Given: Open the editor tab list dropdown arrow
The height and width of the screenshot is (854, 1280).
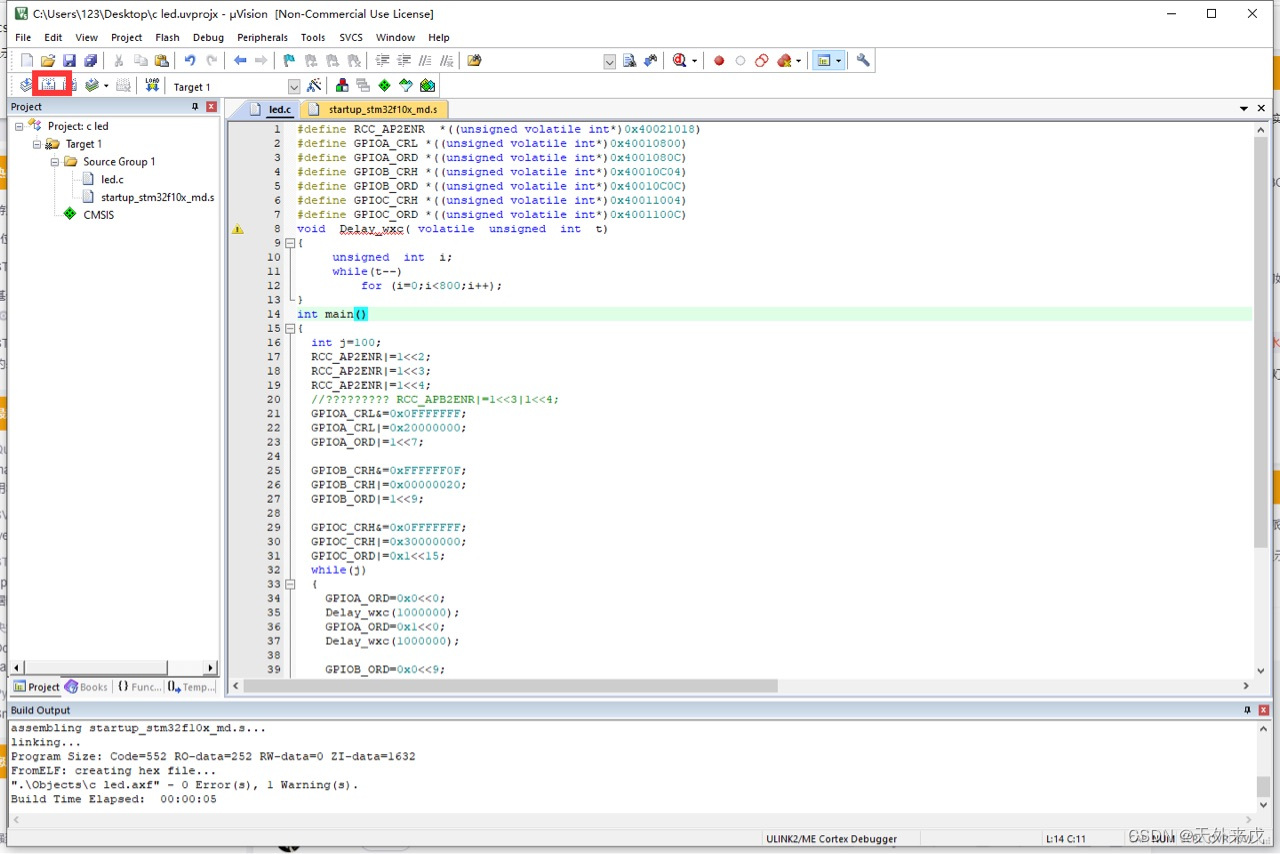Looking at the screenshot, I should pyautogui.click(x=1245, y=108).
